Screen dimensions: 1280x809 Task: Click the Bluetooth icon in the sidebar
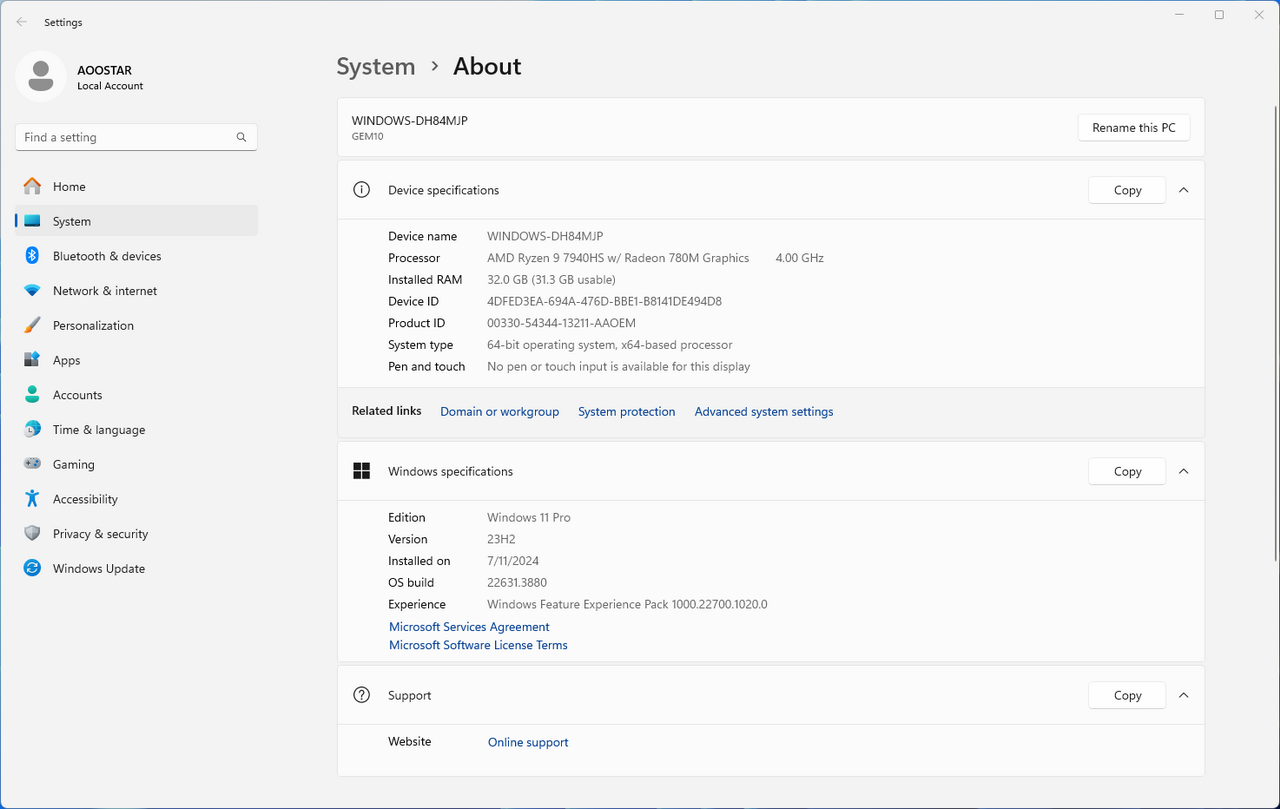[32, 256]
